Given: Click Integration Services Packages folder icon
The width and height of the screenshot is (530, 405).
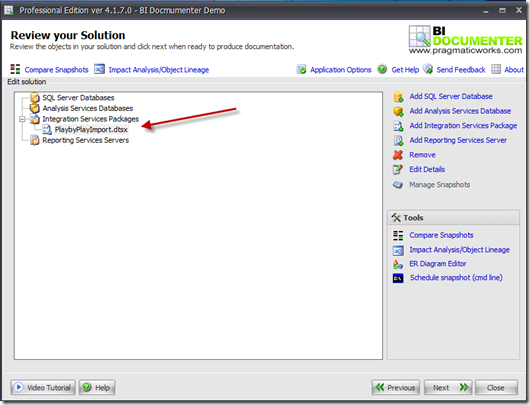Looking at the screenshot, I should (x=34, y=119).
